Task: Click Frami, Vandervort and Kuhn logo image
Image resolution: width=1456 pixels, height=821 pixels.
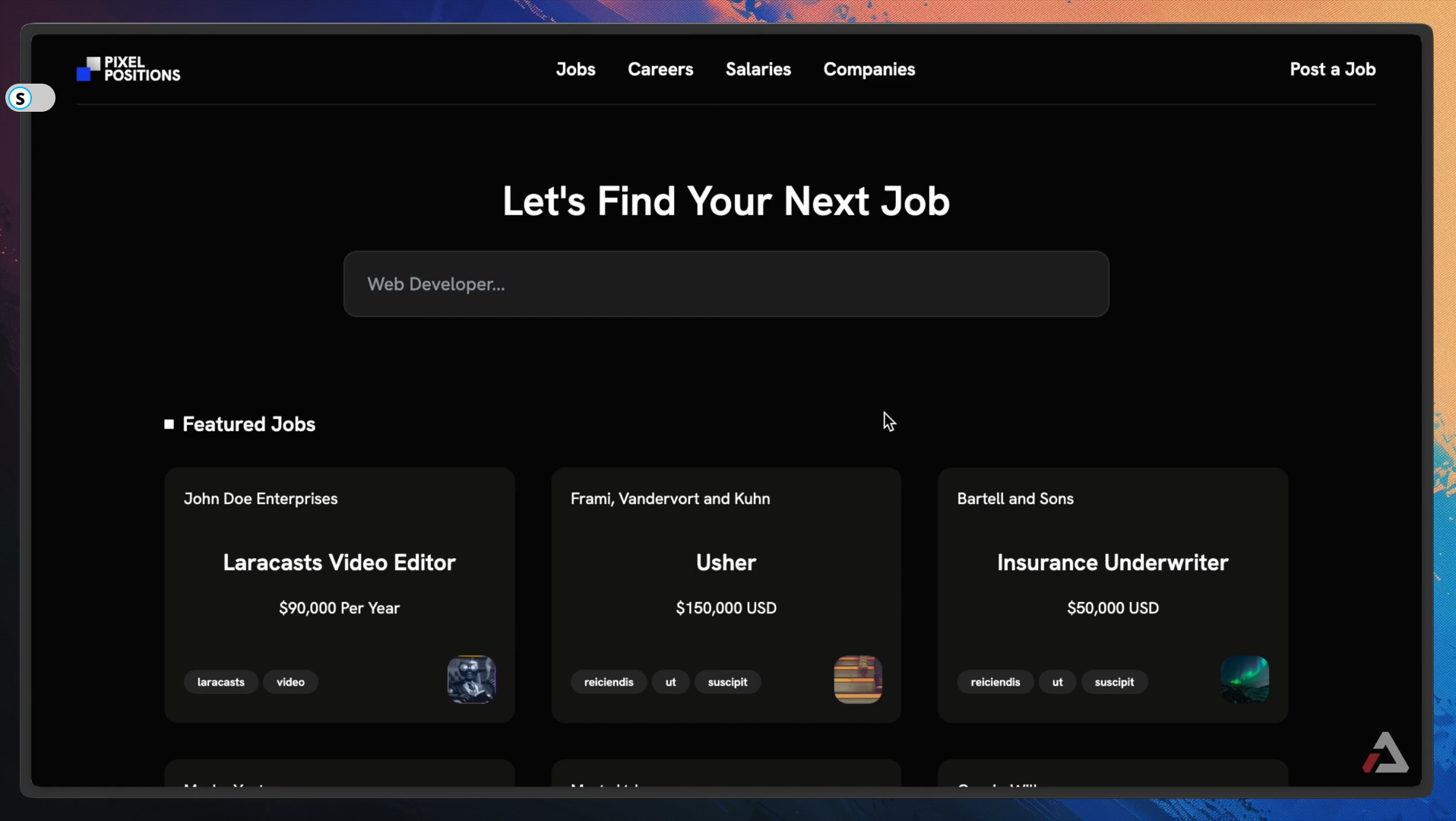Action: [858, 679]
